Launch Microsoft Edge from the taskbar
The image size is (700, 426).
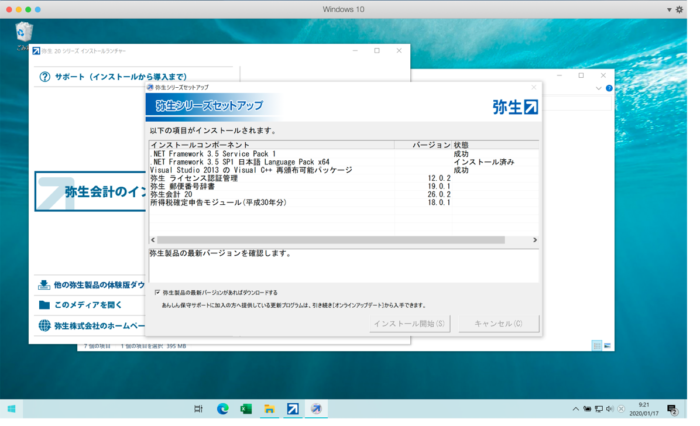point(222,409)
